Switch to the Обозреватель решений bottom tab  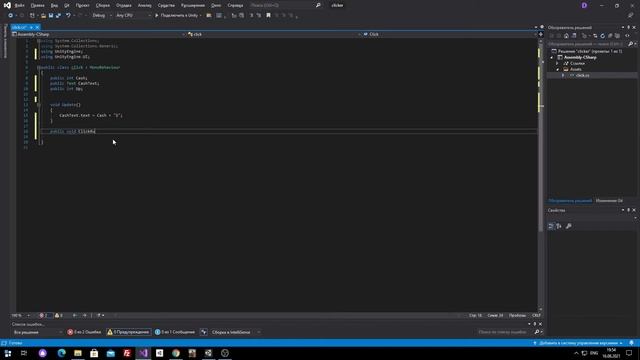pos(570,200)
